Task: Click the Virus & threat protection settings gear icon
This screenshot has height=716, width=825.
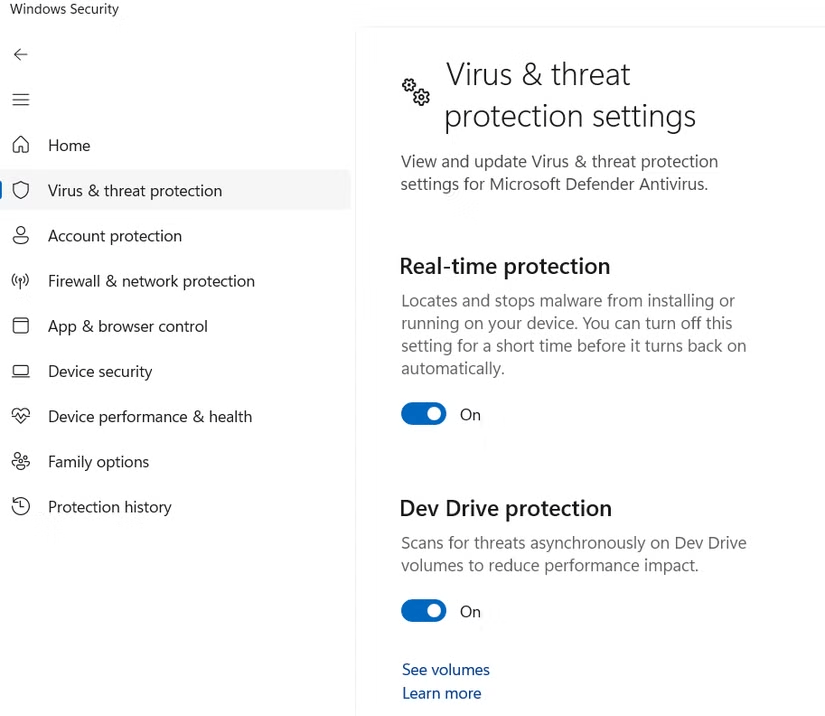Action: pos(415,92)
